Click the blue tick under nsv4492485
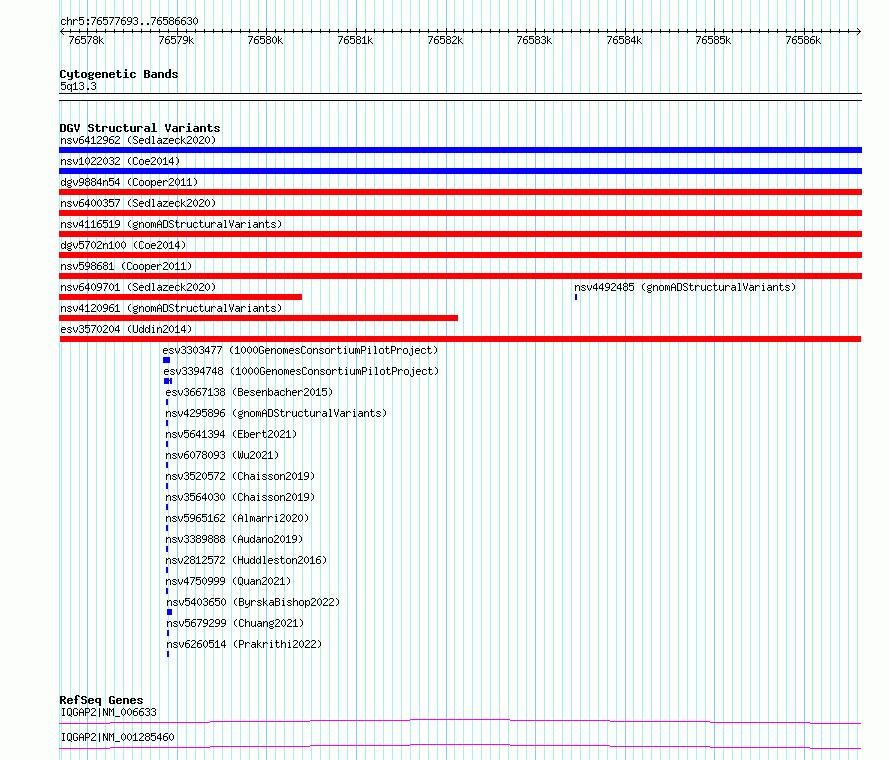Image resolution: width=890 pixels, height=760 pixels. 576,297
